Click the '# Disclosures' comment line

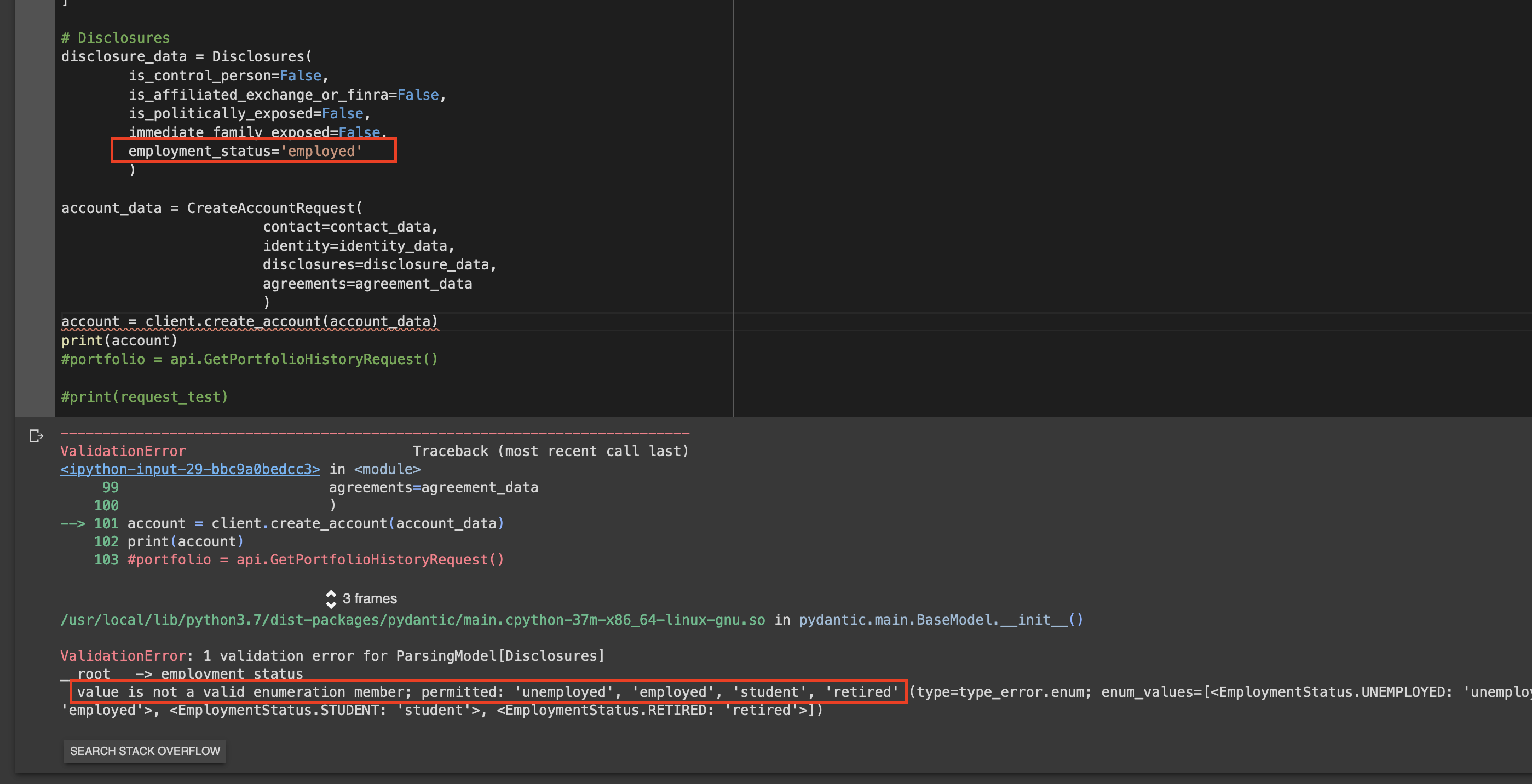point(116,37)
